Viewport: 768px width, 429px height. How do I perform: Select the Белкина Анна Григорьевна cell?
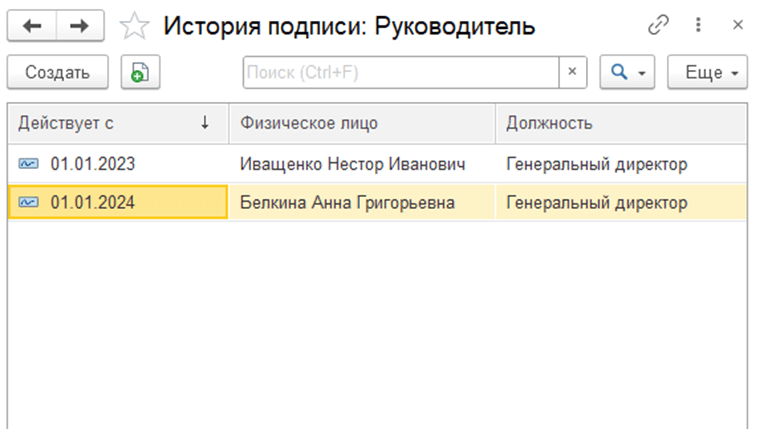point(347,203)
